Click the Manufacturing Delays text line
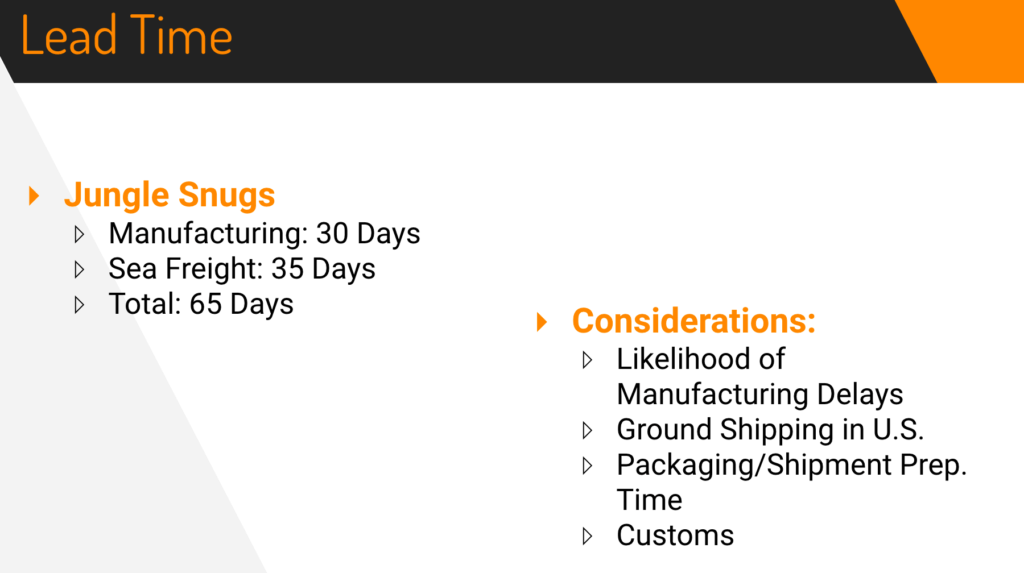The image size is (1024, 573). click(x=760, y=395)
